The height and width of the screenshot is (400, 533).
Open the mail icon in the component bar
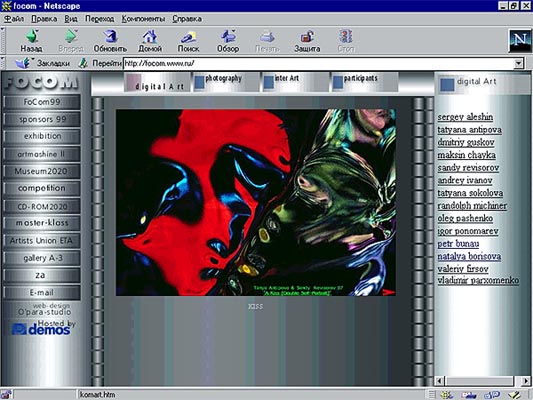(469, 395)
